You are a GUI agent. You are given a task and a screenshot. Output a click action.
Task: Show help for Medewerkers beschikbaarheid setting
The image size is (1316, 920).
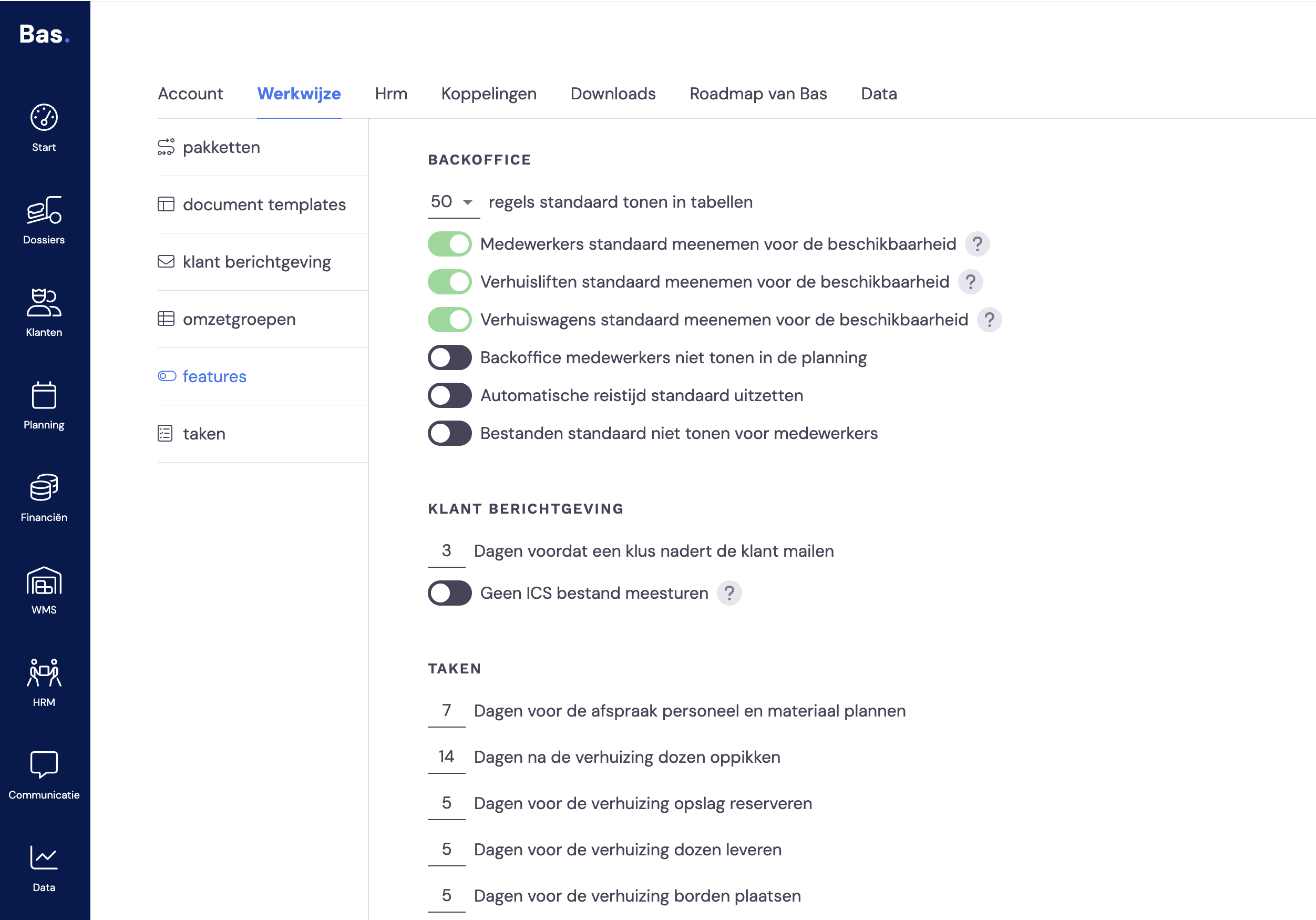[x=977, y=244]
